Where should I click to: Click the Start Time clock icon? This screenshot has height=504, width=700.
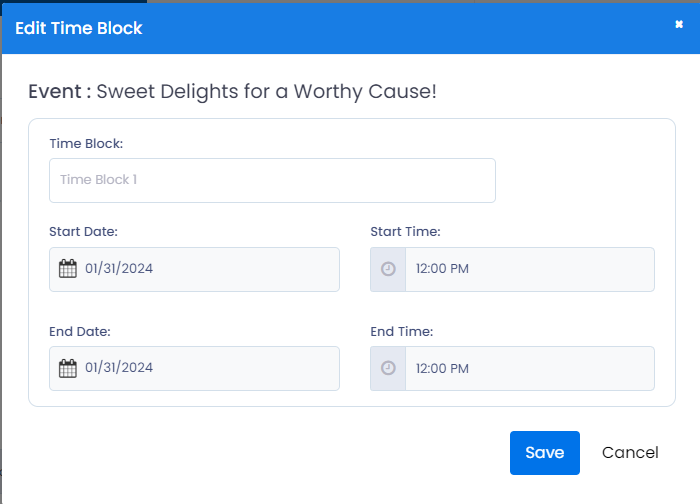click(x=388, y=269)
